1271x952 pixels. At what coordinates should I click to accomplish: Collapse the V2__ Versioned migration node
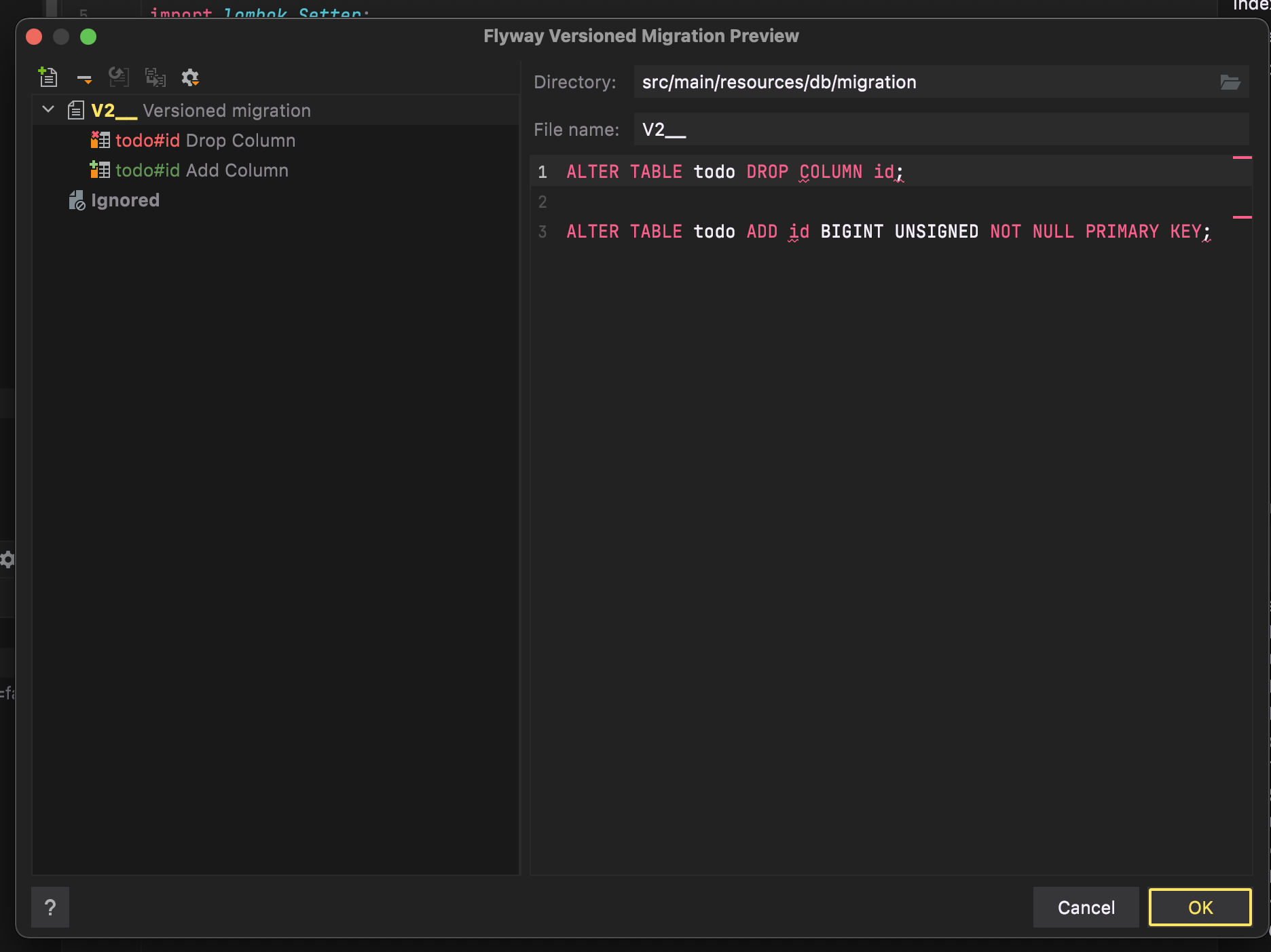click(48, 110)
